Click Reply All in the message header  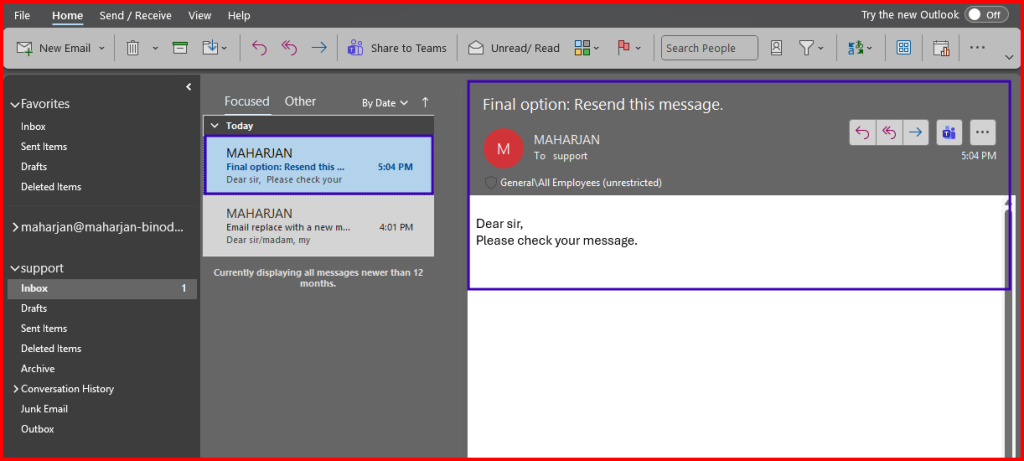click(x=889, y=133)
